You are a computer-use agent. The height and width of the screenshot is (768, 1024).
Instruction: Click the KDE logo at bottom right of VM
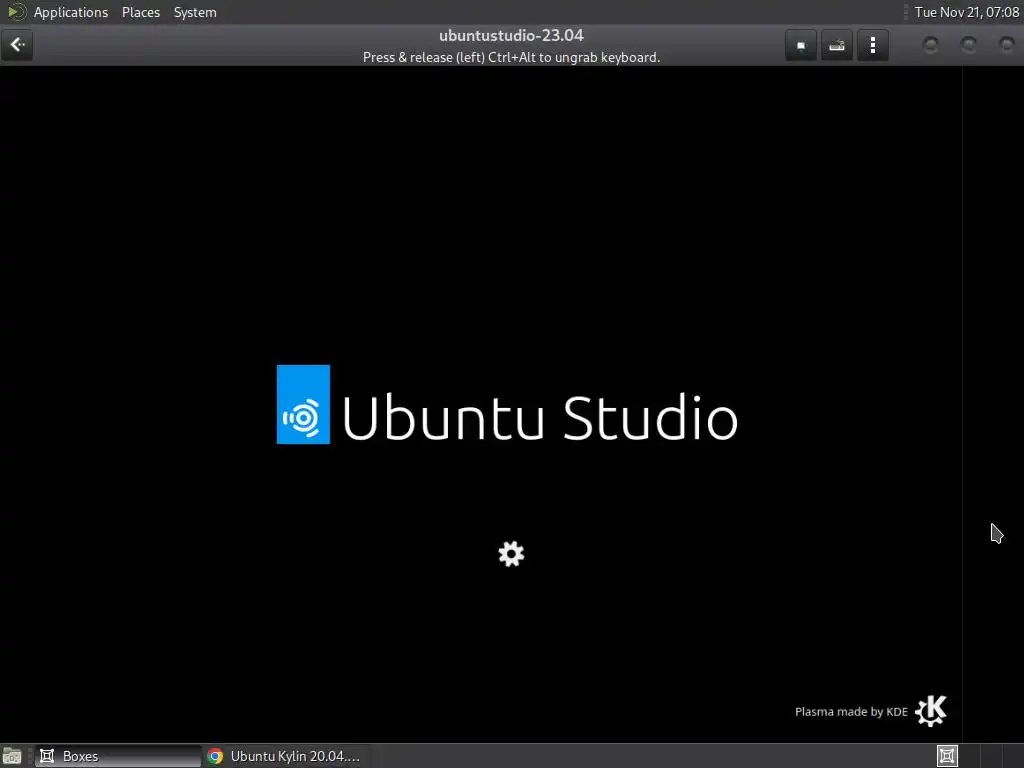click(931, 711)
